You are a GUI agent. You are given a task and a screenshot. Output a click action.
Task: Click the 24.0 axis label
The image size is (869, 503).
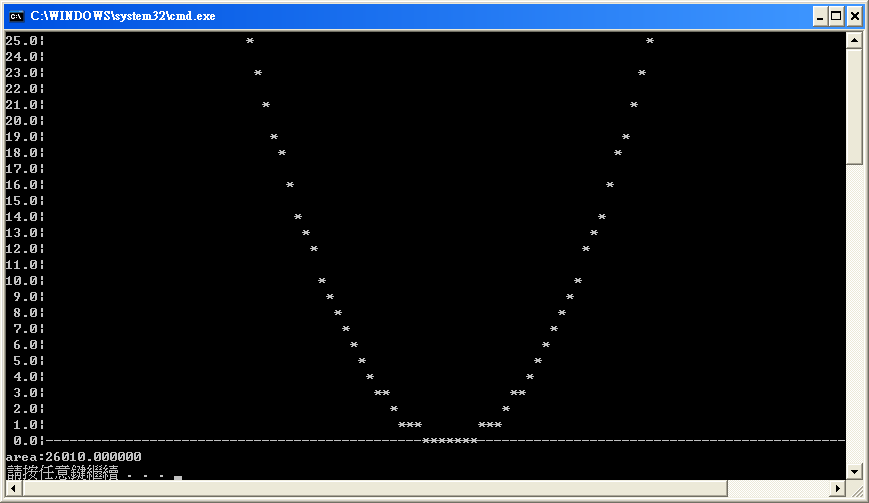22,57
